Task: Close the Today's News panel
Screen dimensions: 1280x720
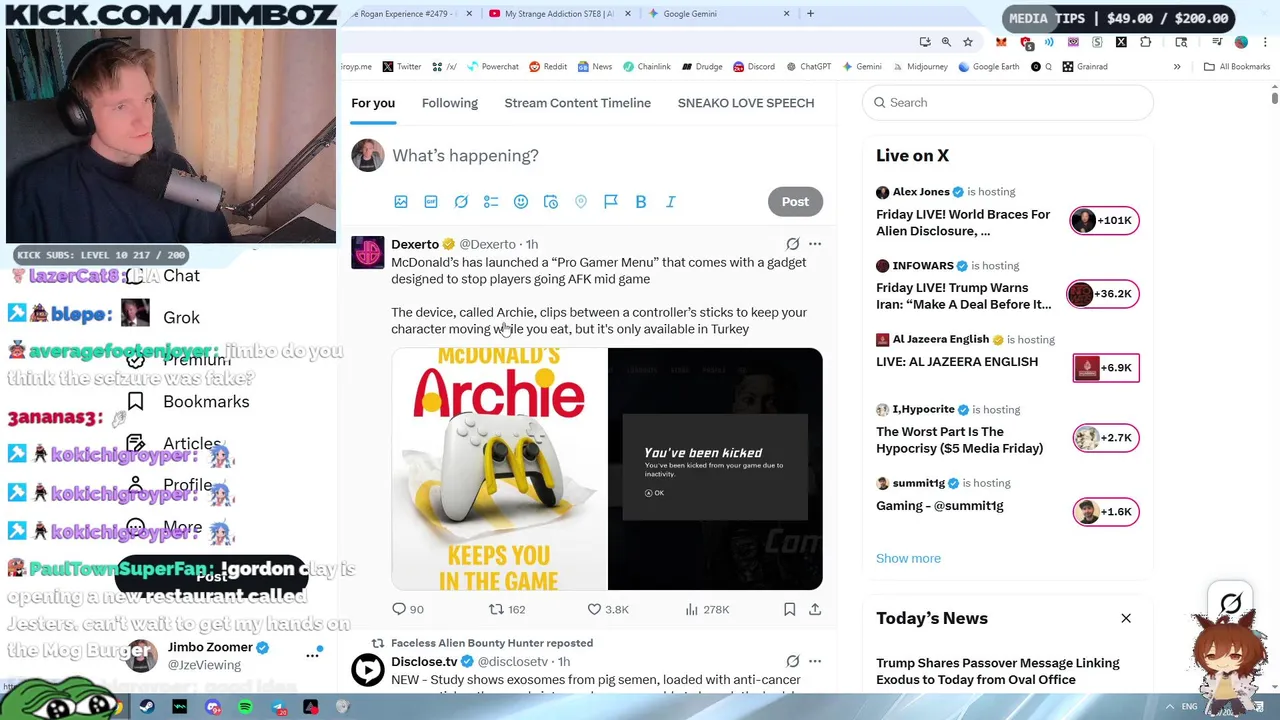Action: click(1126, 618)
